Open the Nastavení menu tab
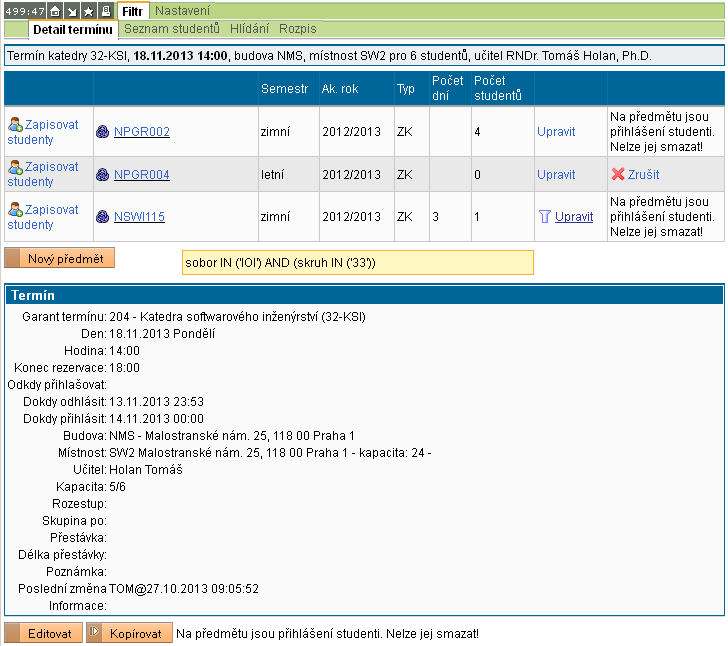Viewport: 728px width, 646px height. (x=182, y=11)
